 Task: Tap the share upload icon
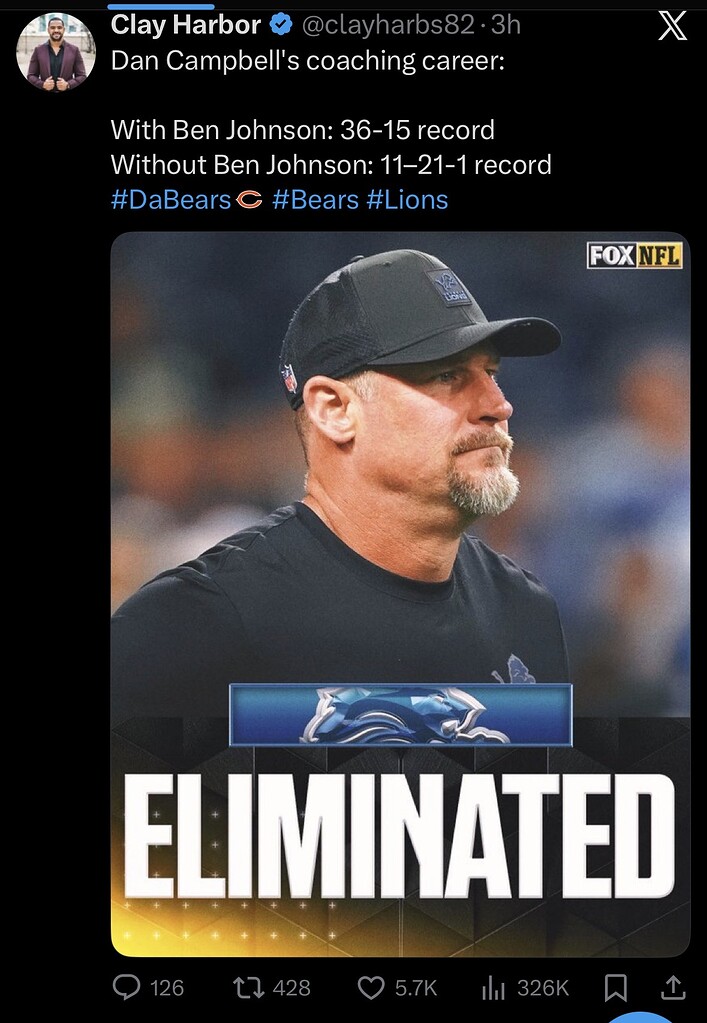(673, 988)
